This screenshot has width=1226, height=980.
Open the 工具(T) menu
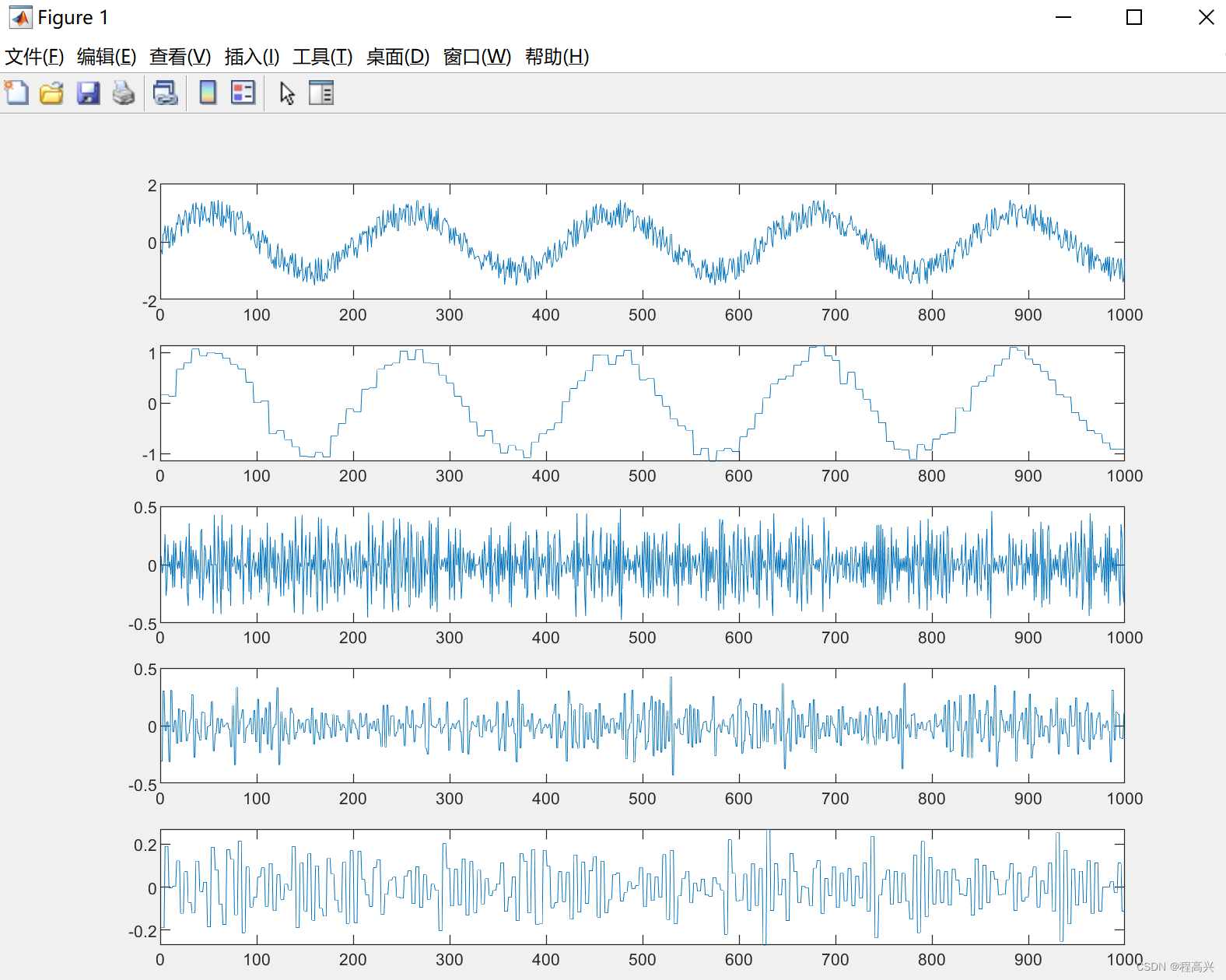pyautogui.click(x=323, y=57)
